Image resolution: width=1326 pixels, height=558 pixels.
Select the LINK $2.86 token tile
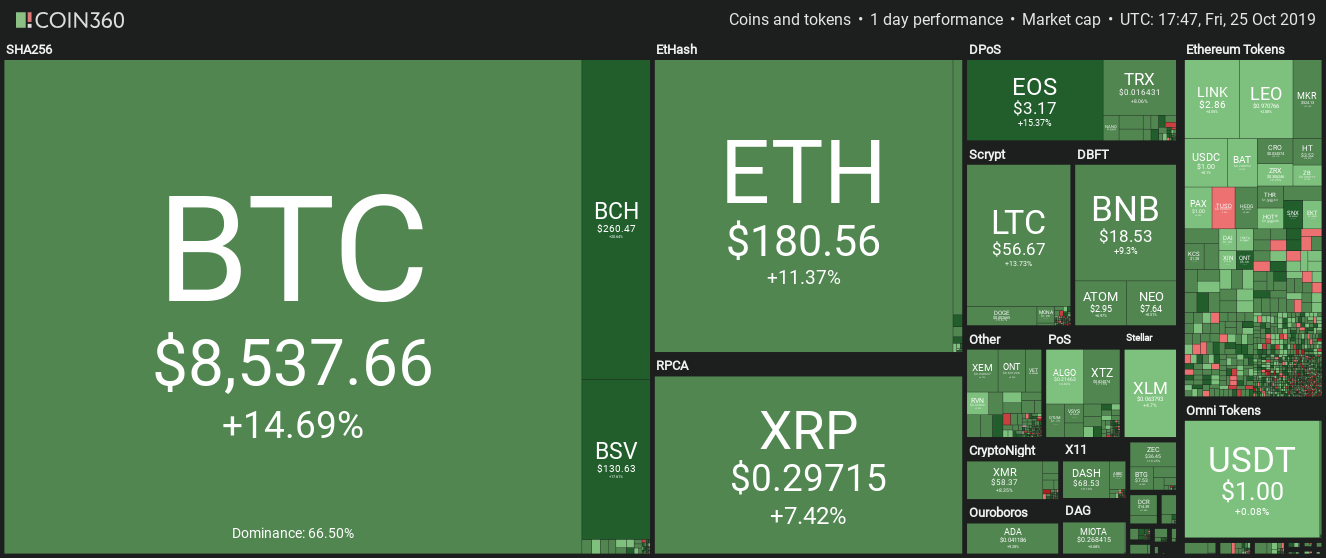coord(1212,98)
